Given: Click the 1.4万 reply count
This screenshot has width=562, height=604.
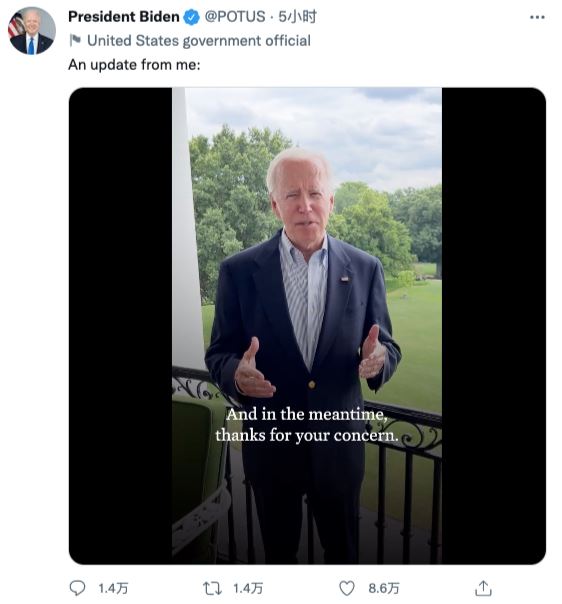Looking at the screenshot, I should coord(113,589).
